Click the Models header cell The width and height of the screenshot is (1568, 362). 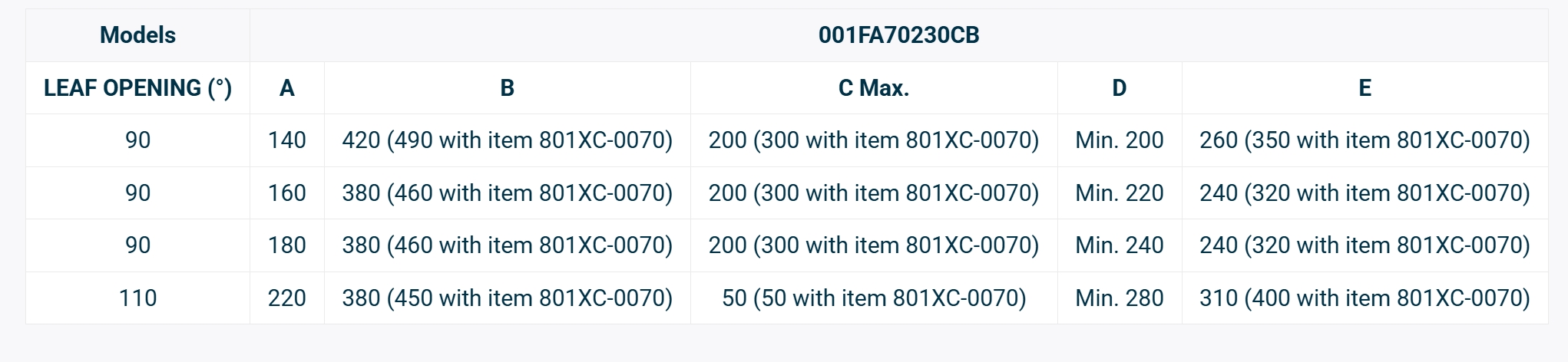[137, 35]
